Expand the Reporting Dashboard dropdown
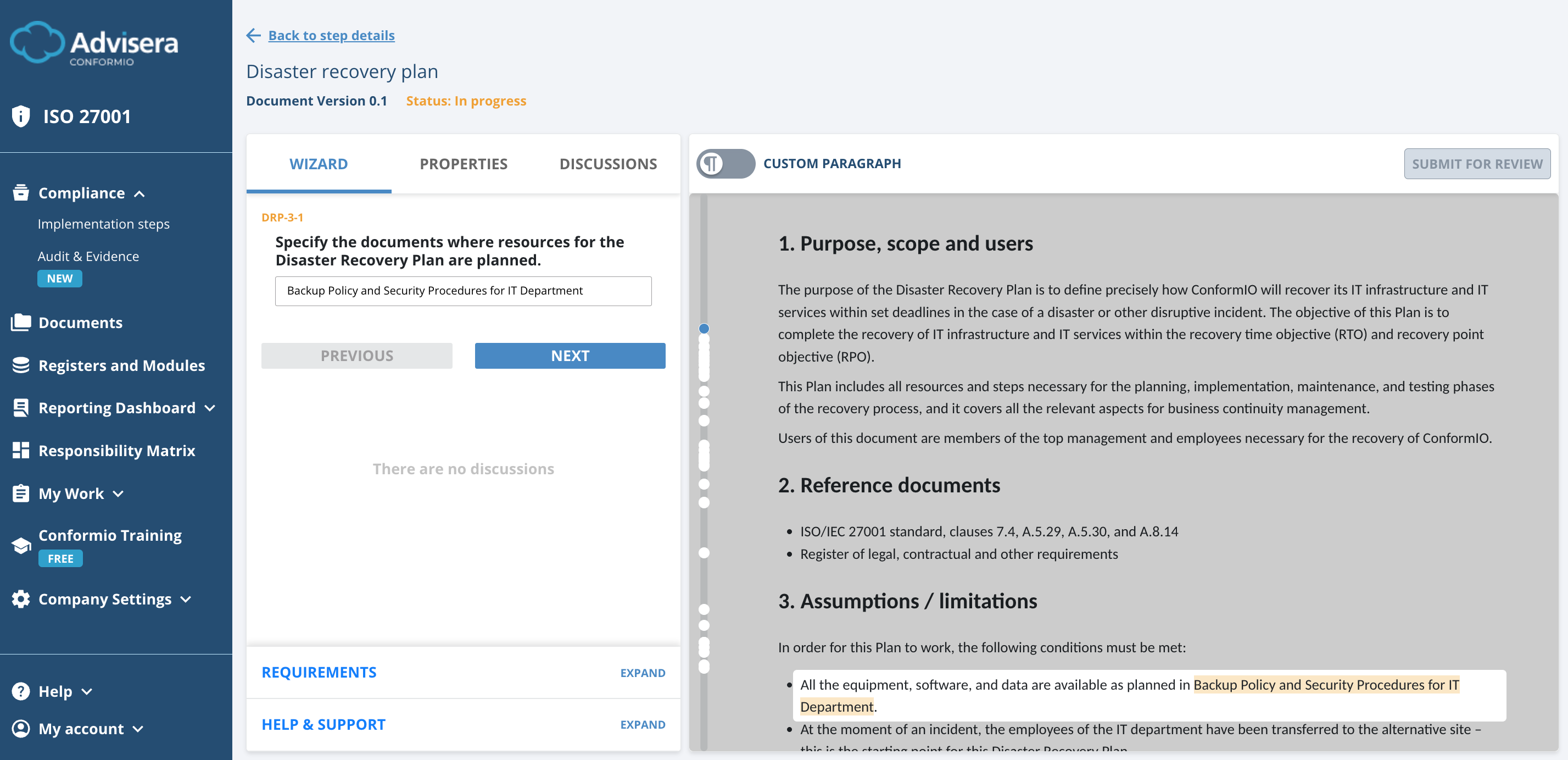 (210, 409)
